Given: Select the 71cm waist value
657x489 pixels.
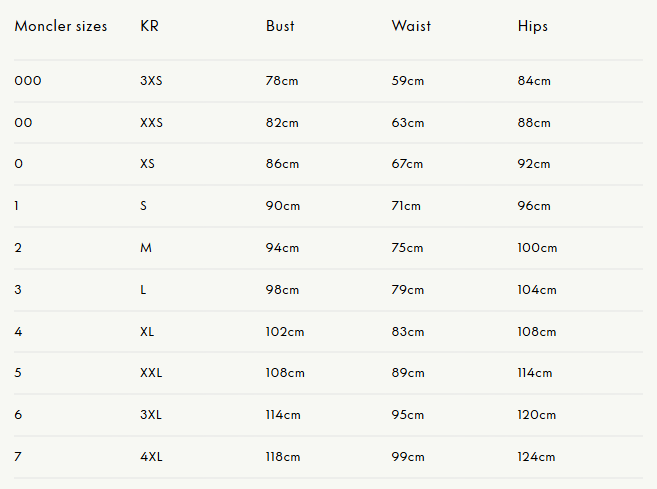Looking at the screenshot, I should point(406,206).
